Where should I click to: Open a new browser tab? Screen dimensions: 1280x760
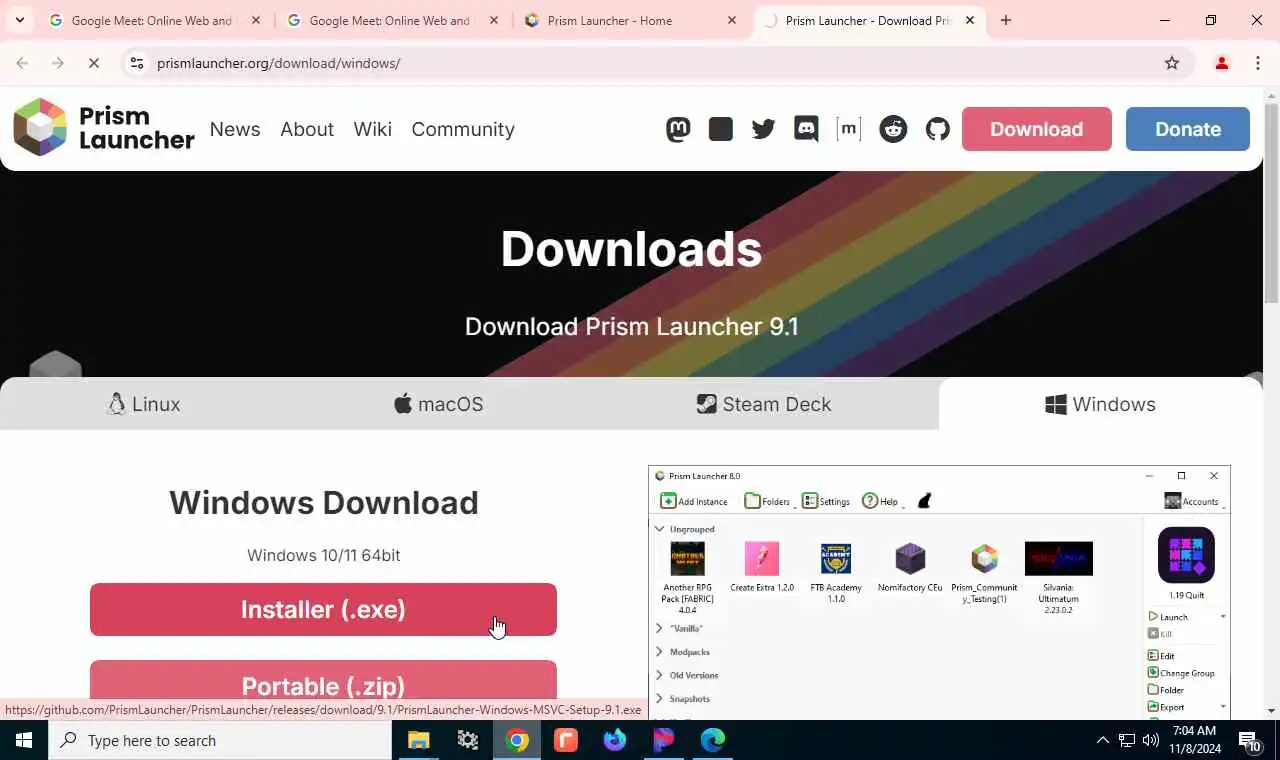point(1006,20)
